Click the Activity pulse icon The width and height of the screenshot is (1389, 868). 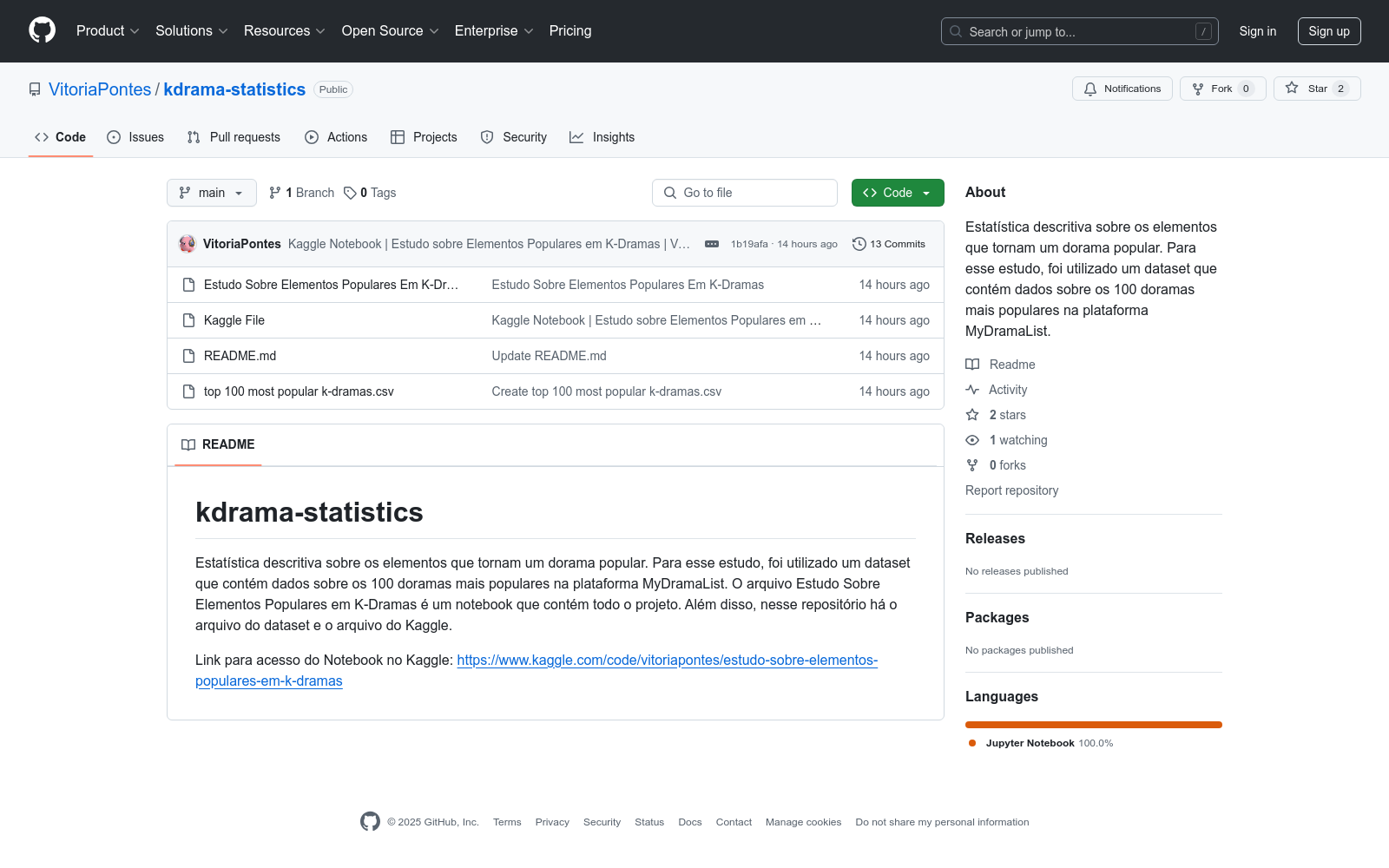972,390
